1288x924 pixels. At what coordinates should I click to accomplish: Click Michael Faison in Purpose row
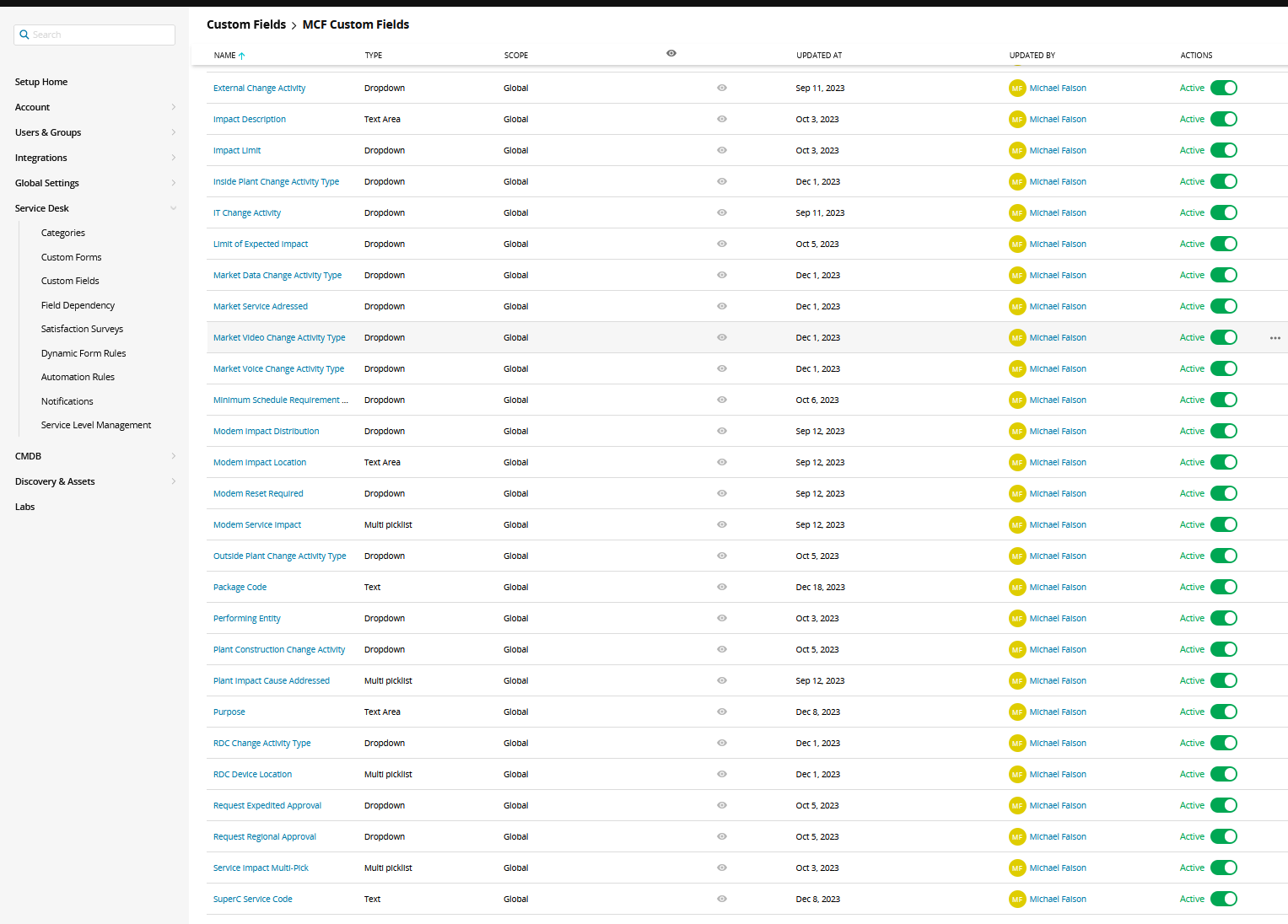(x=1058, y=712)
